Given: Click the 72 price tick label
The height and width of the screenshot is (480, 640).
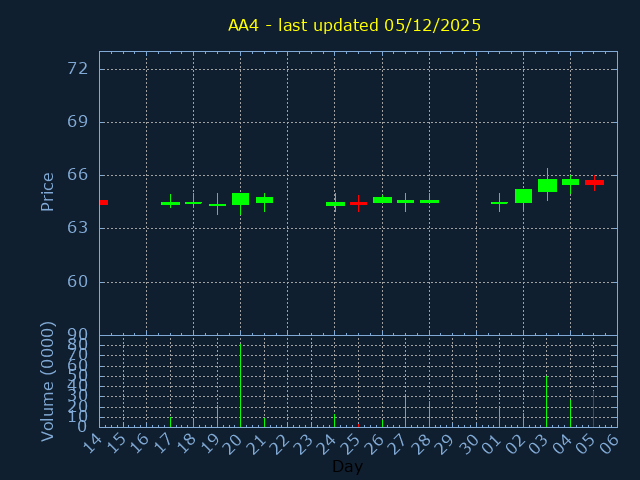Looking at the screenshot, I should pos(77,69).
